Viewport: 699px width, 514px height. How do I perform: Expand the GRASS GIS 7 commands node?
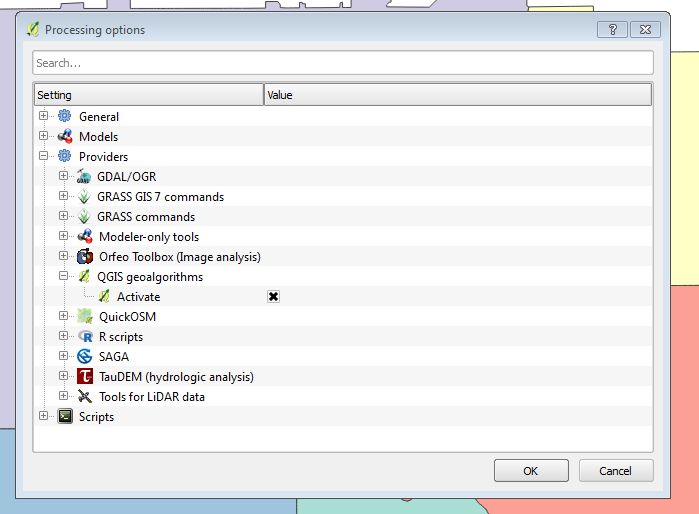click(x=63, y=196)
